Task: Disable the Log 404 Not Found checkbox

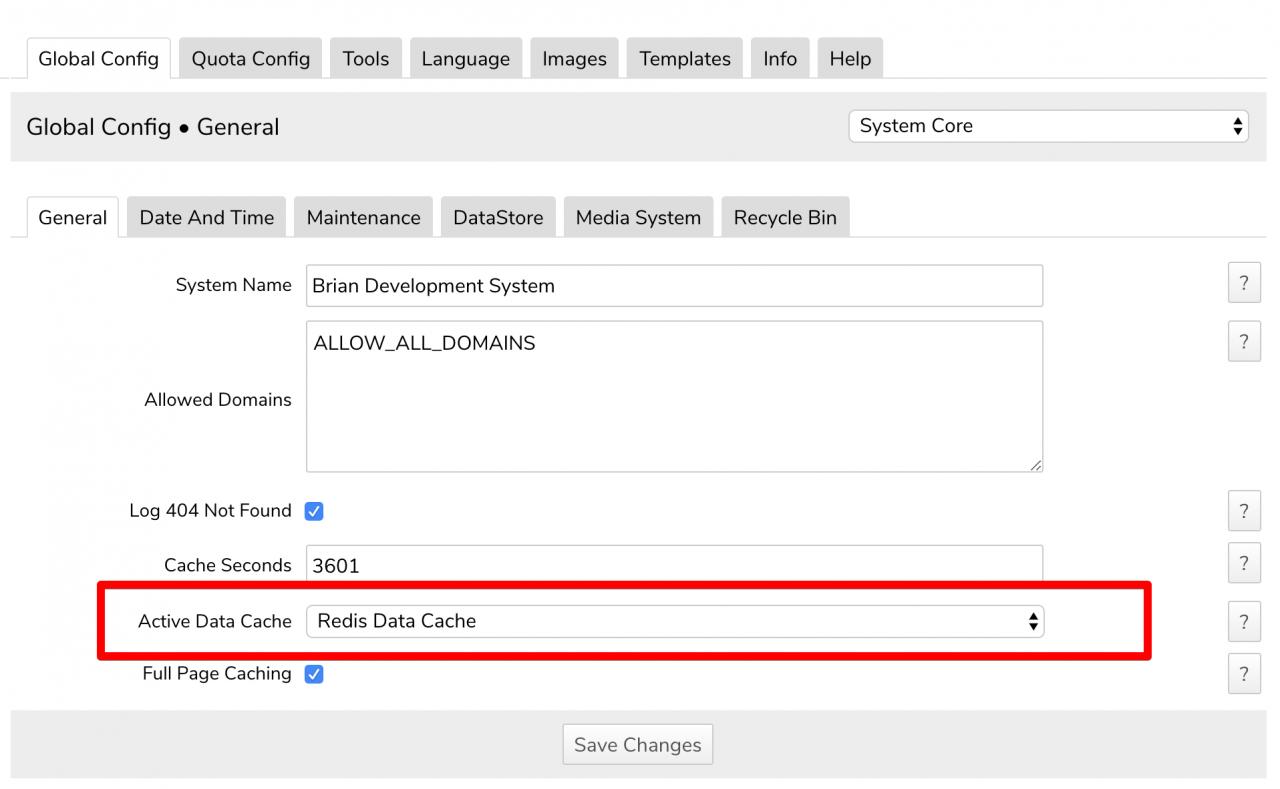Action: 314,511
